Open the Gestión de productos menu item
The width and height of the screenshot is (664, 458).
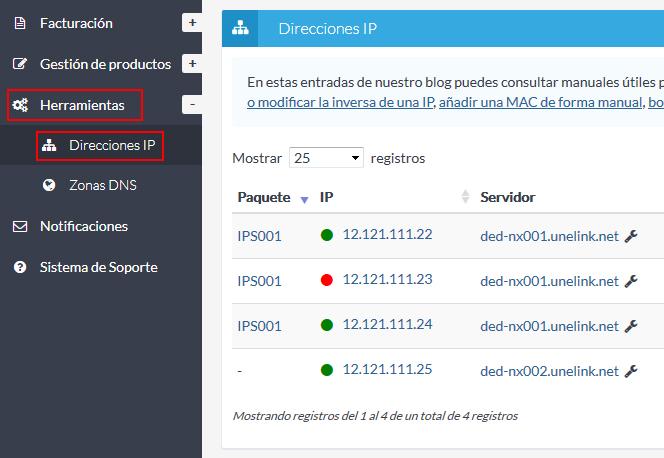[105, 64]
